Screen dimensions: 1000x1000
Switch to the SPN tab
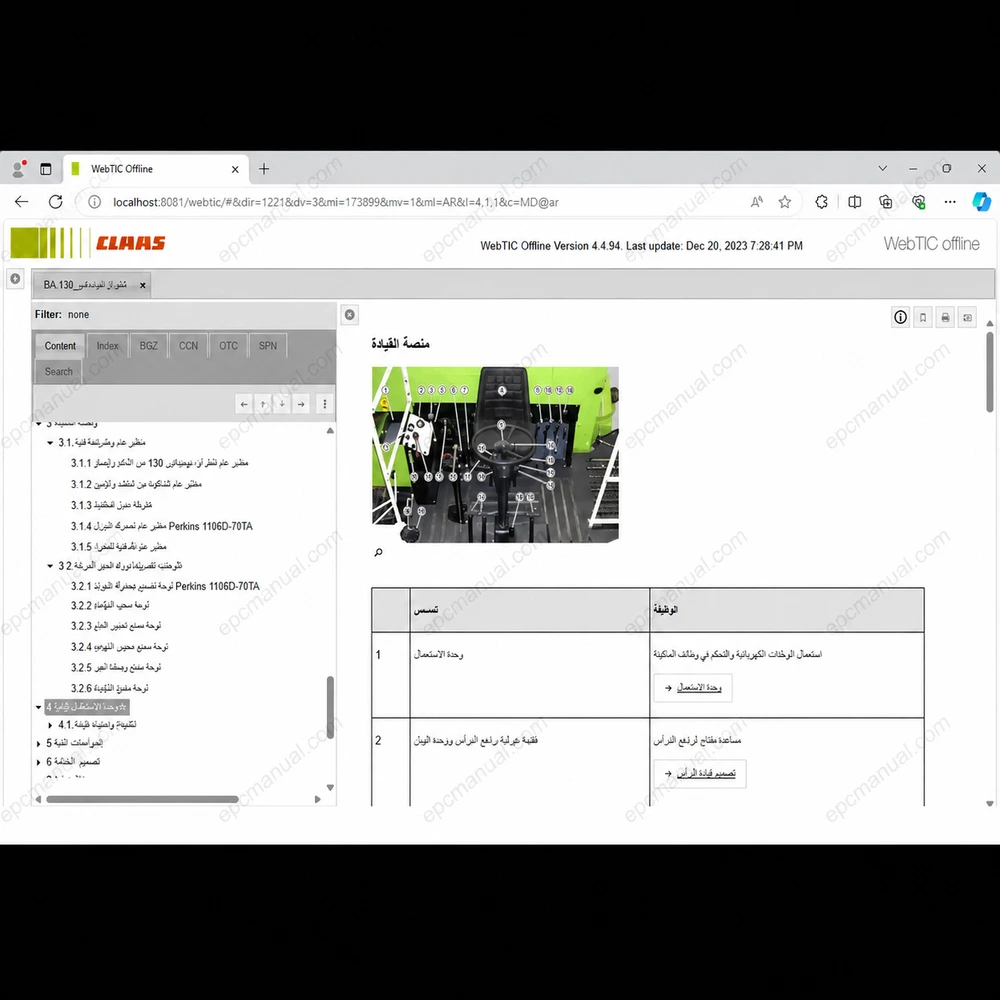(x=268, y=346)
